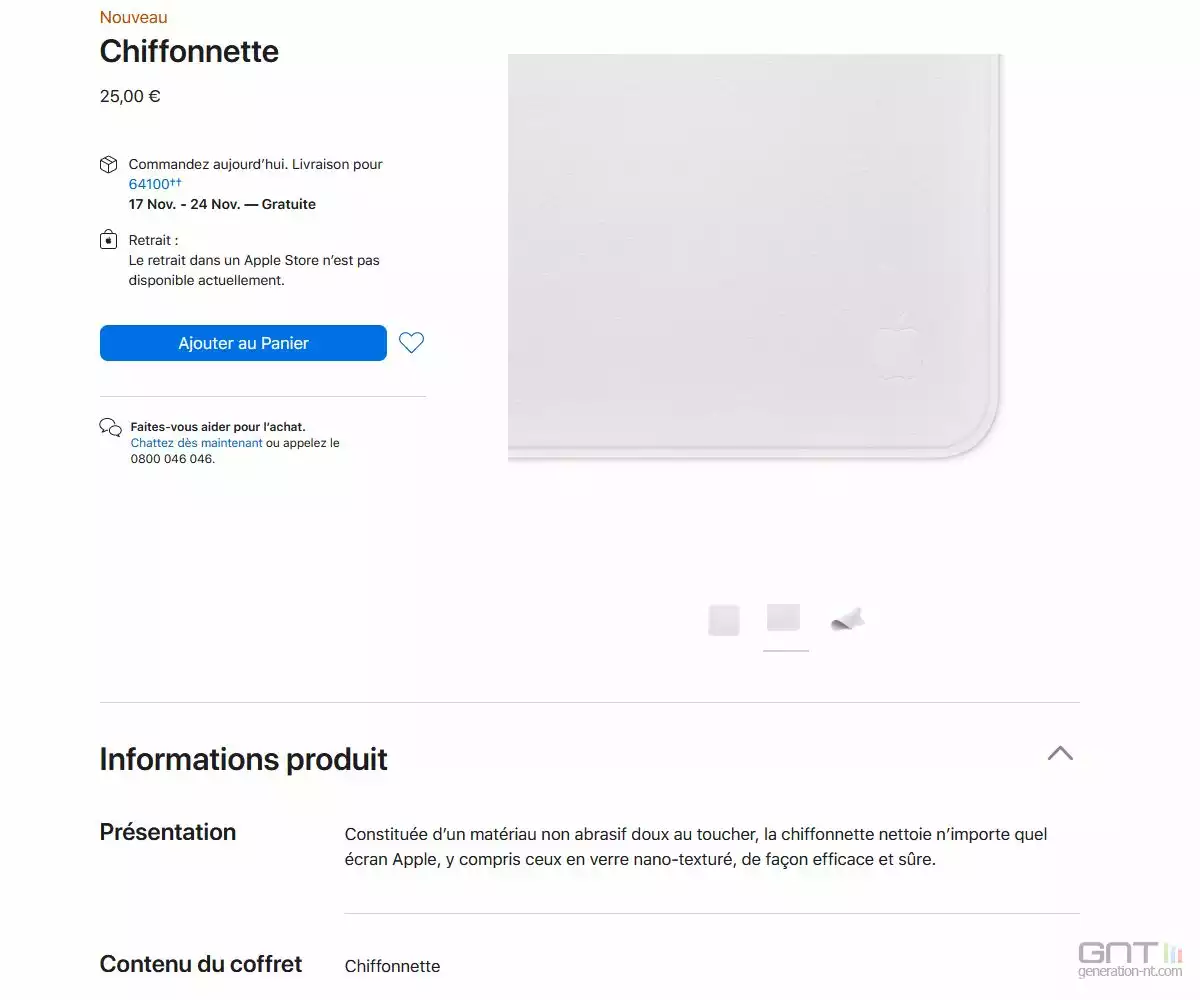
Task: Click the main Chiffonnette product image
Action: click(x=754, y=258)
